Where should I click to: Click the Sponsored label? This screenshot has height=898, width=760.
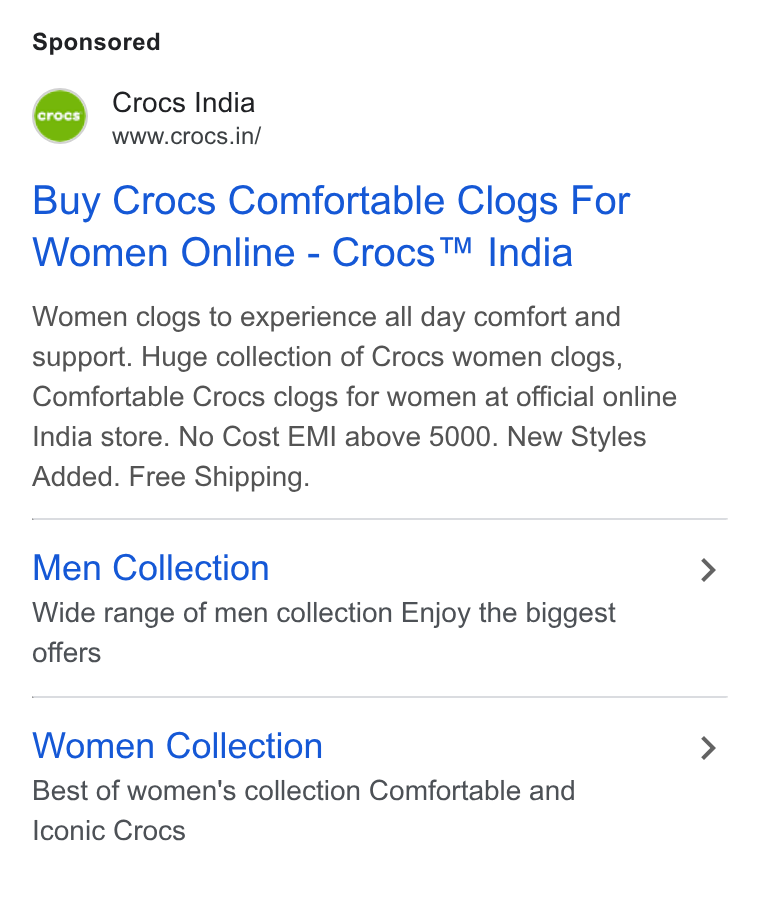(96, 42)
